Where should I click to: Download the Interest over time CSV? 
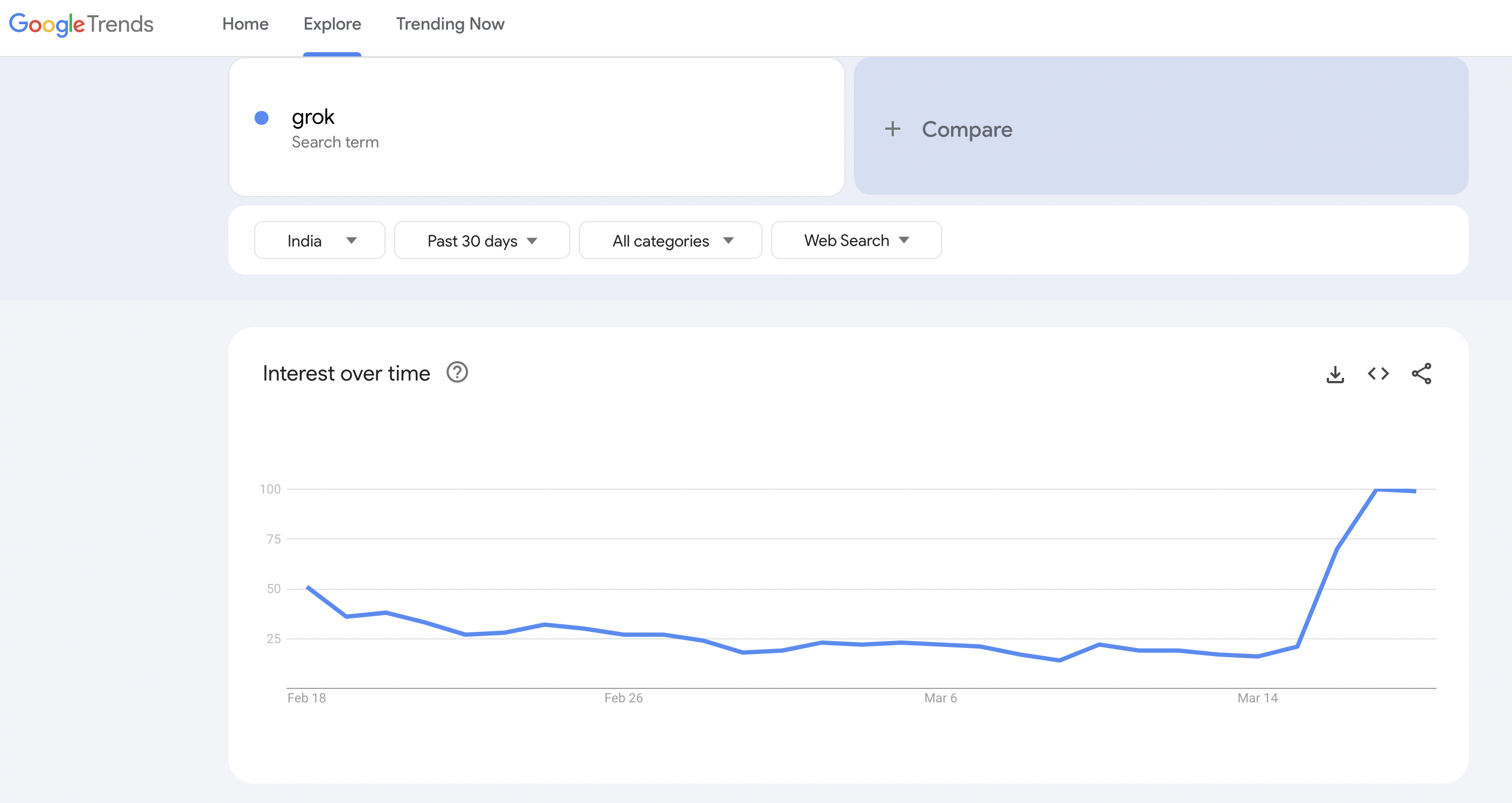point(1335,374)
